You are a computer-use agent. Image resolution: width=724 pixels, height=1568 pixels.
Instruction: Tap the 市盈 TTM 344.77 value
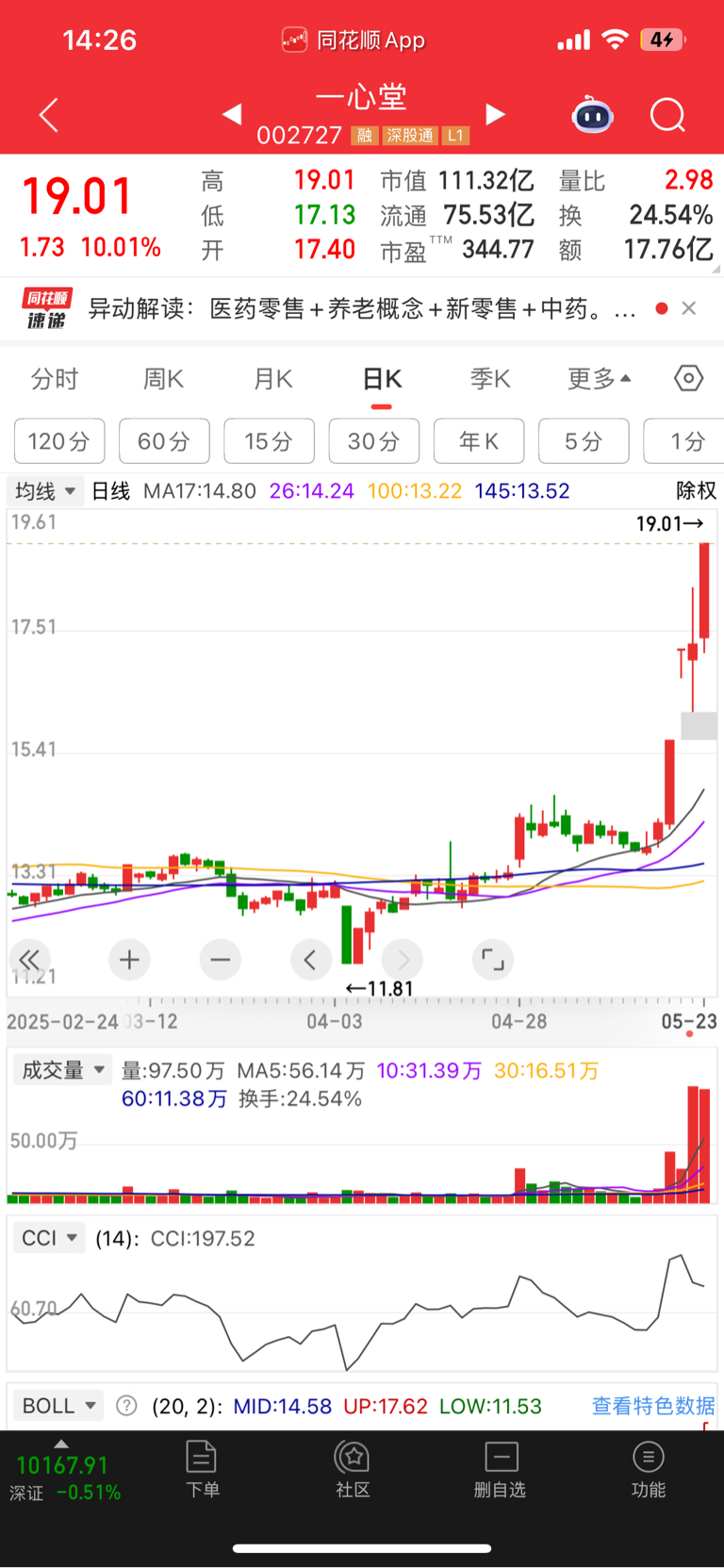499,250
